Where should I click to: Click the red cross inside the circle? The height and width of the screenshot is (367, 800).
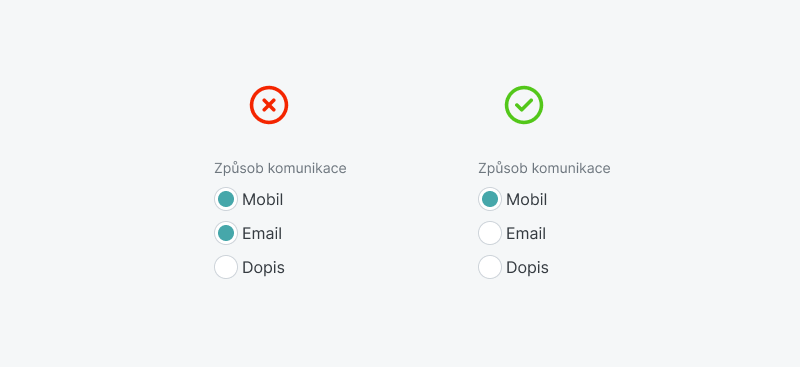click(269, 105)
